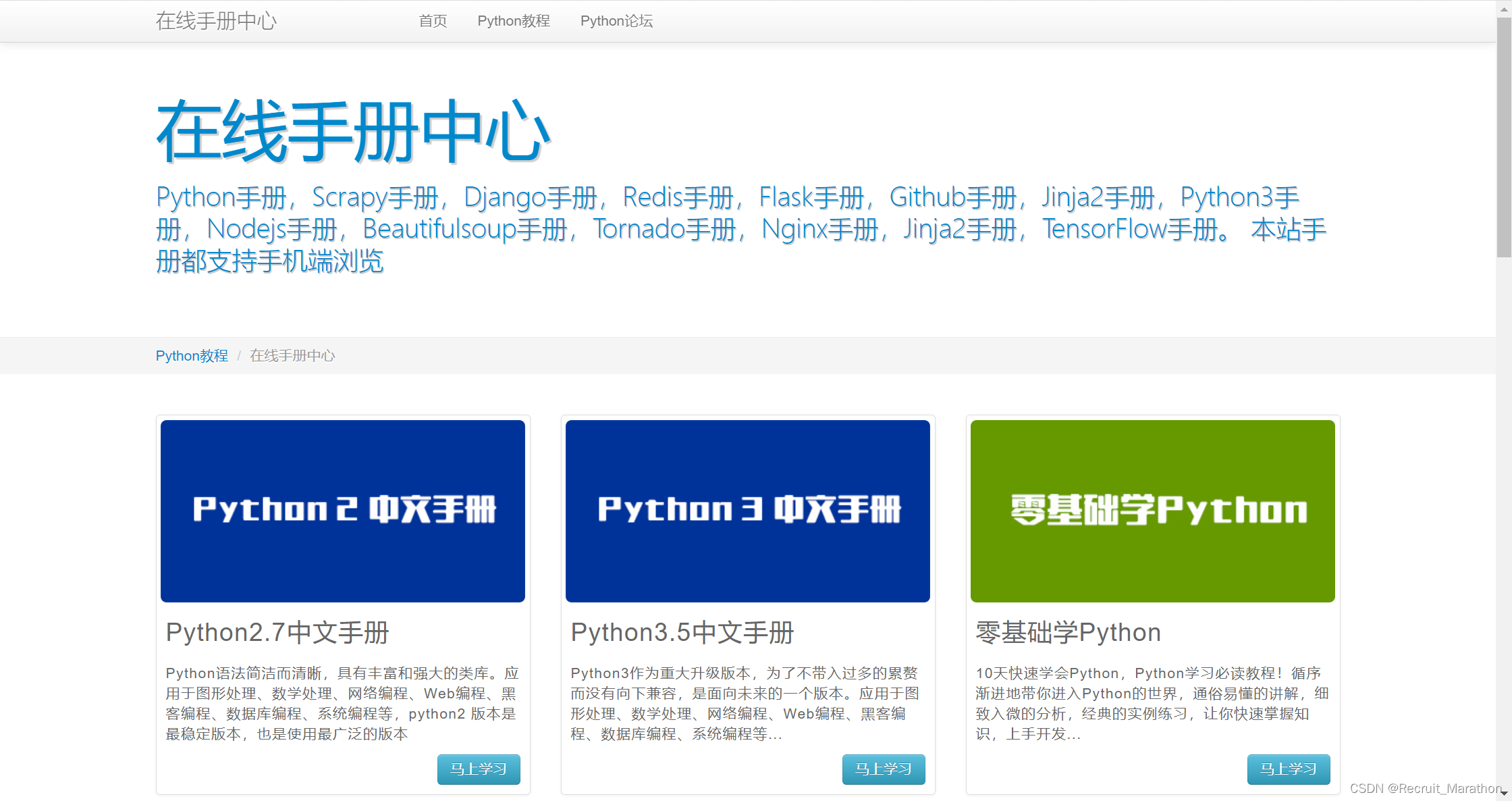Click 马上学习 under Python2.7中文手册
This screenshot has height=801, width=1512.
(479, 769)
